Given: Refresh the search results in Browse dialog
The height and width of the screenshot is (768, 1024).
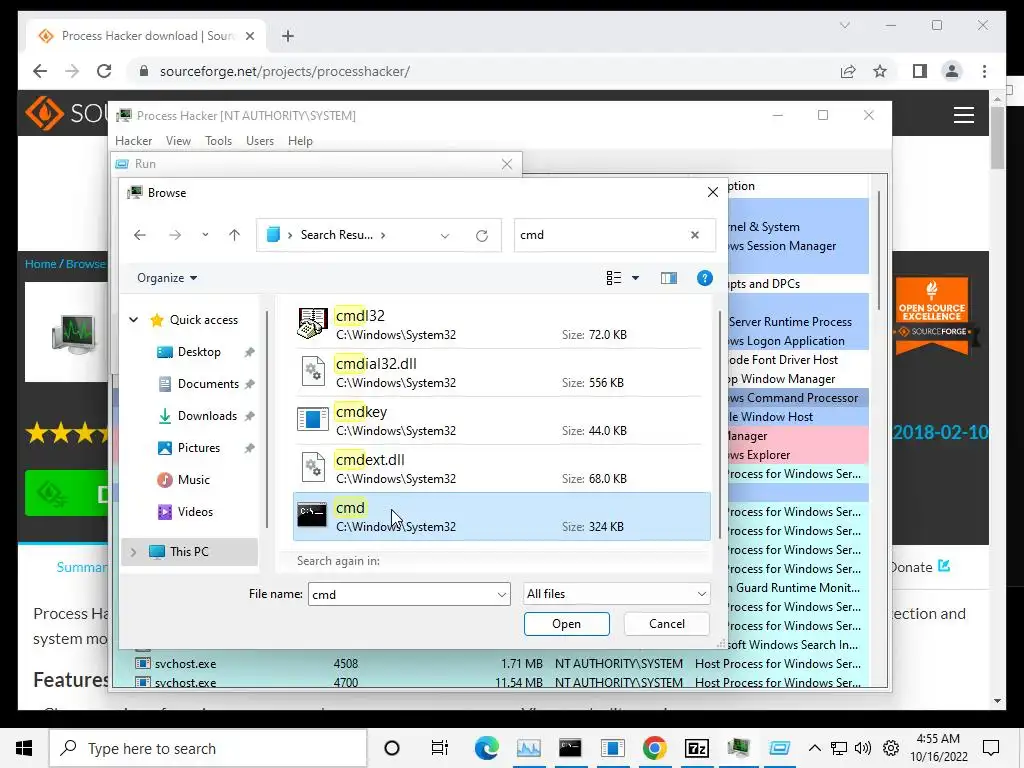Looking at the screenshot, I should click(x=482, y=236).
